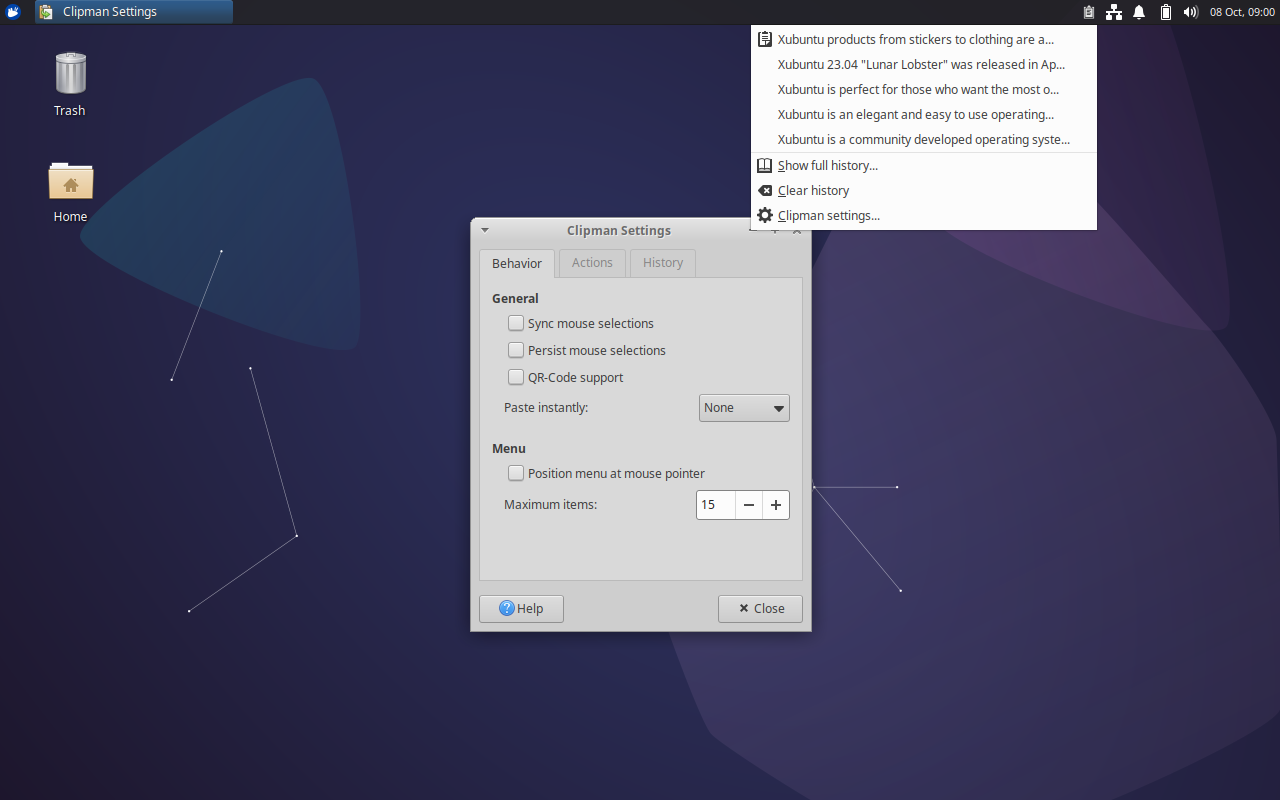Screen dimensions: 1280x800
Task: Select entry "Xubuntu is a community developed"
Action: click(x=923, y=139)
